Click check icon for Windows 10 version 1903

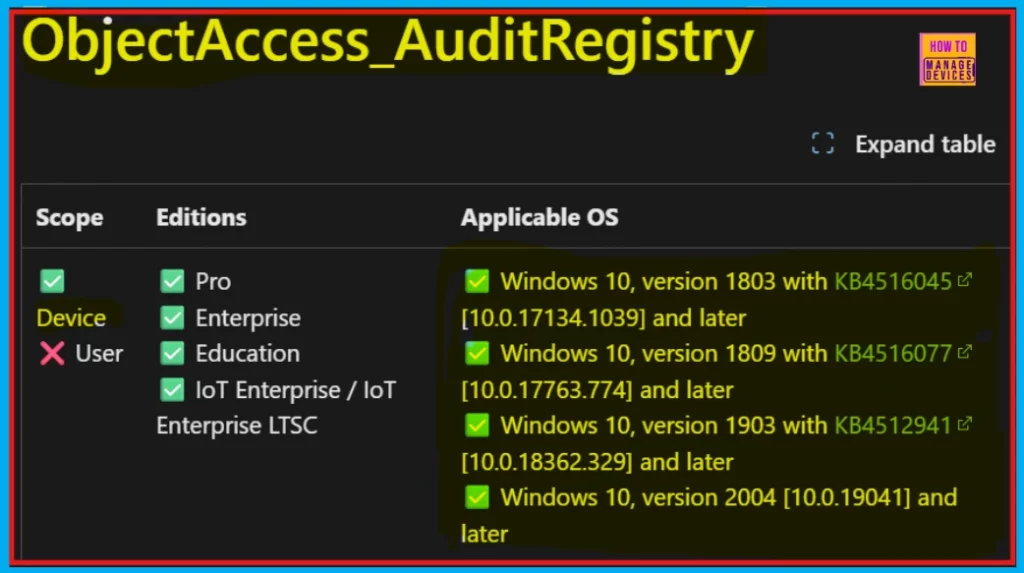tap(477, 425)
